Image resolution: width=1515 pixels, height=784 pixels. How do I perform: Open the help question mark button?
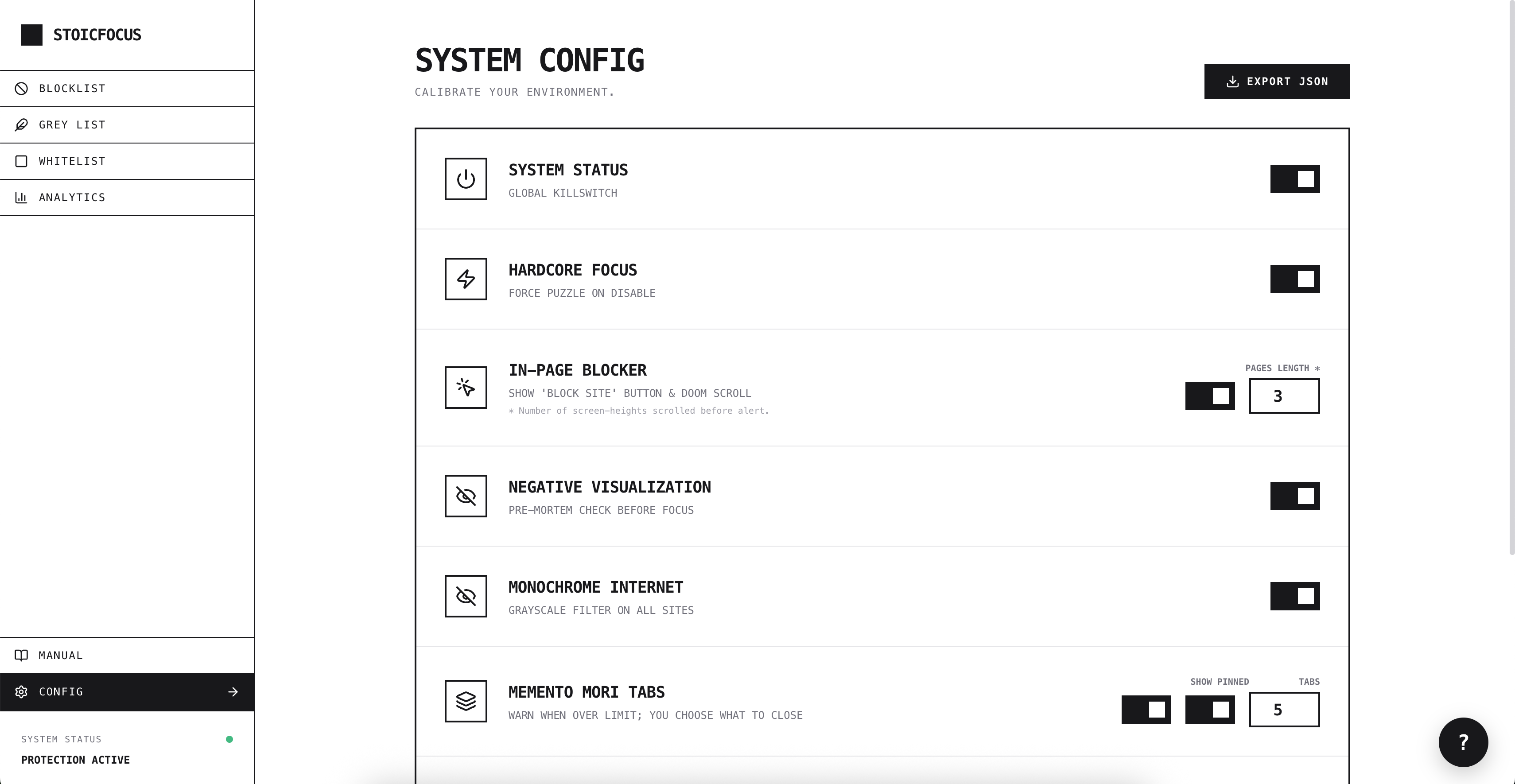coord(1463,742)
